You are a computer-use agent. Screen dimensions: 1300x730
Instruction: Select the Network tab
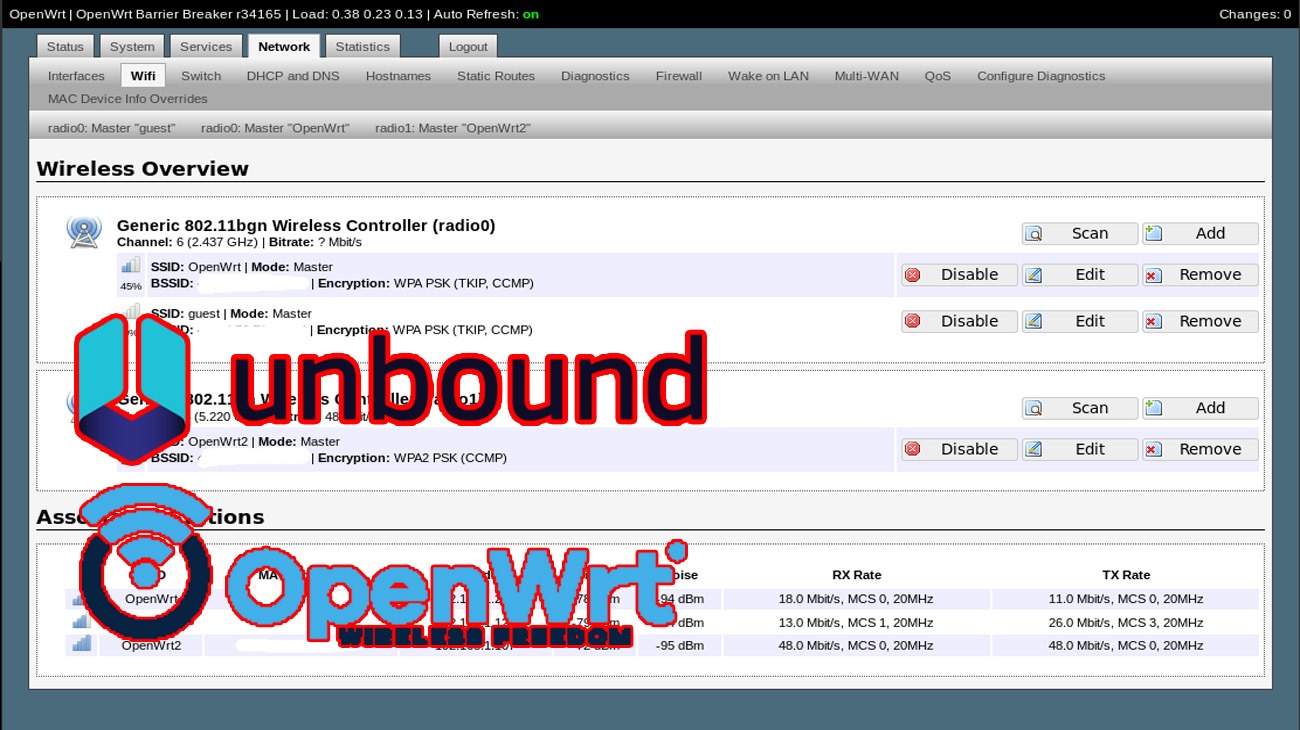(x=284, y=46)
